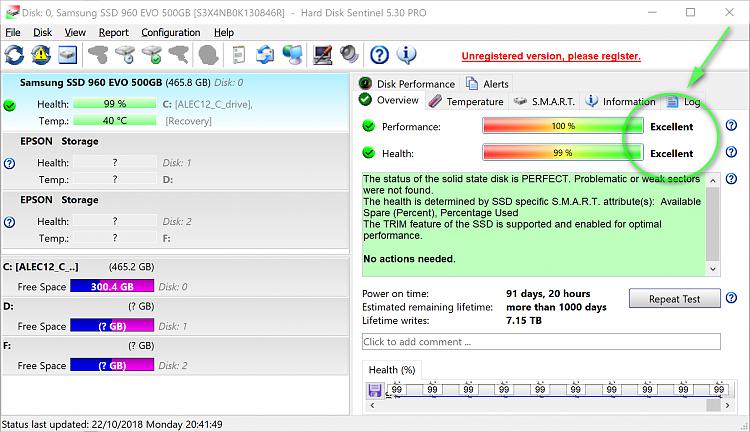Switch to the Information tab
Screen dimensions: 750x432
point(620,101)
